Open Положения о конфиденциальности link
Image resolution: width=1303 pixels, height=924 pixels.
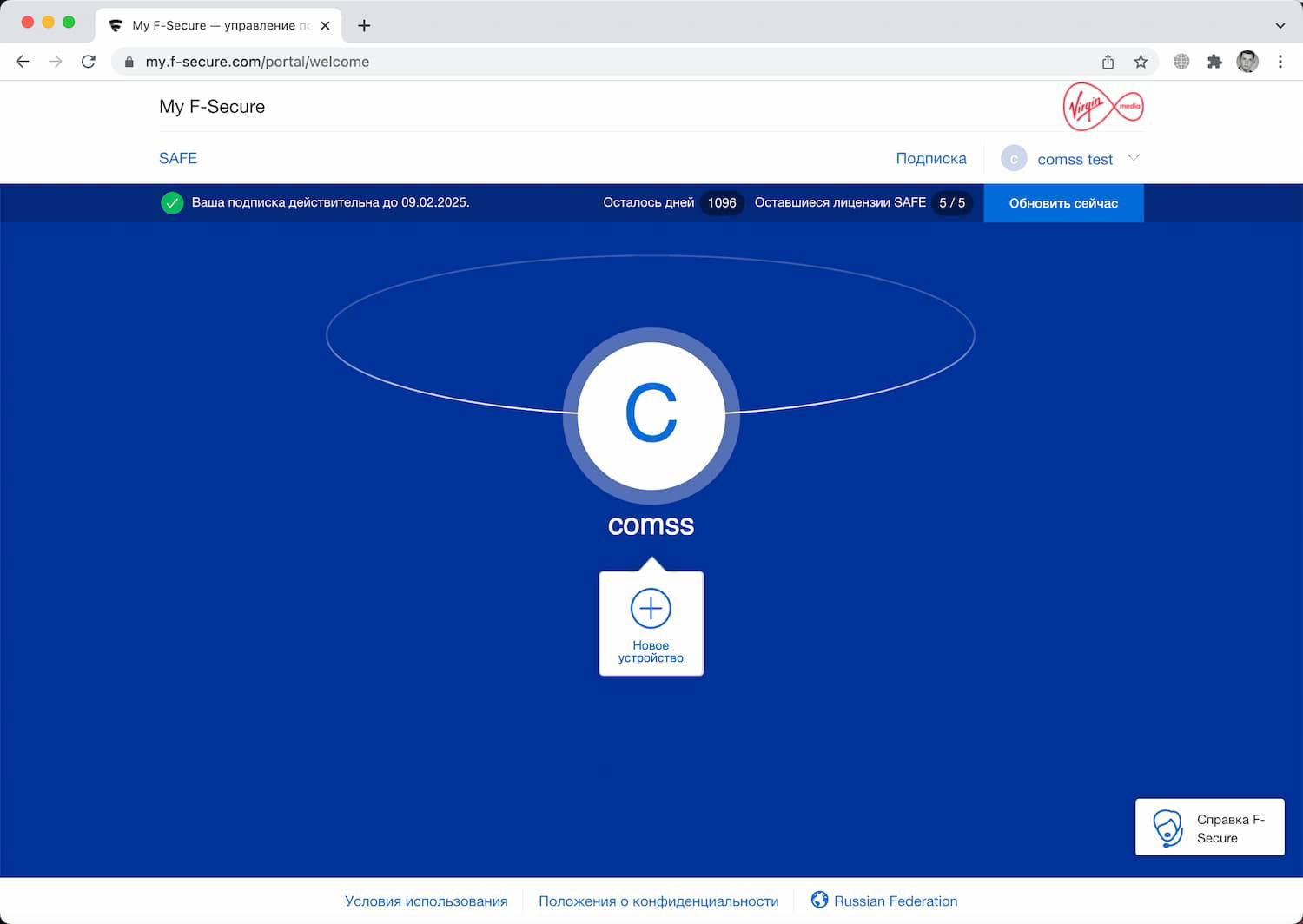pos(658,901)
